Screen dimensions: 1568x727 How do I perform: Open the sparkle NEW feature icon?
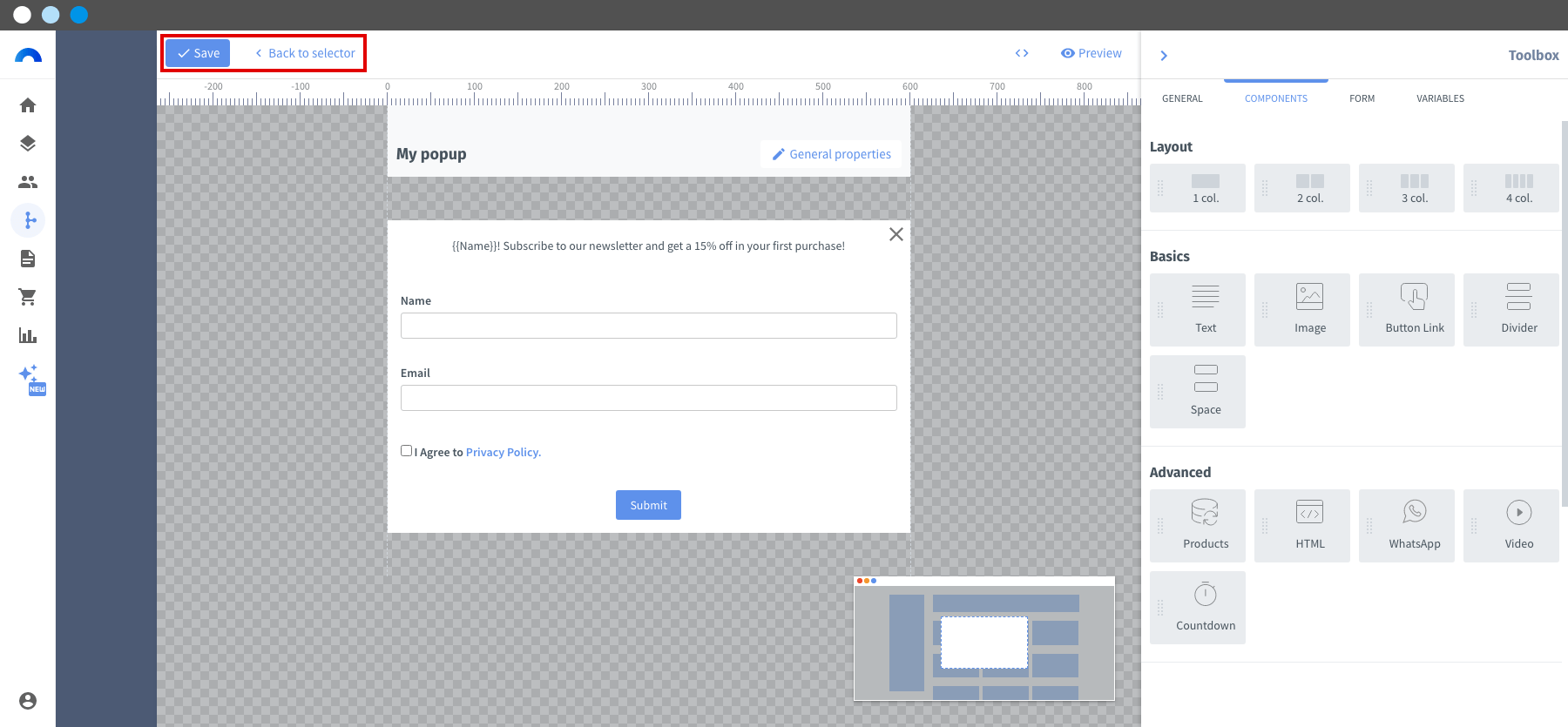click(31, 379)
